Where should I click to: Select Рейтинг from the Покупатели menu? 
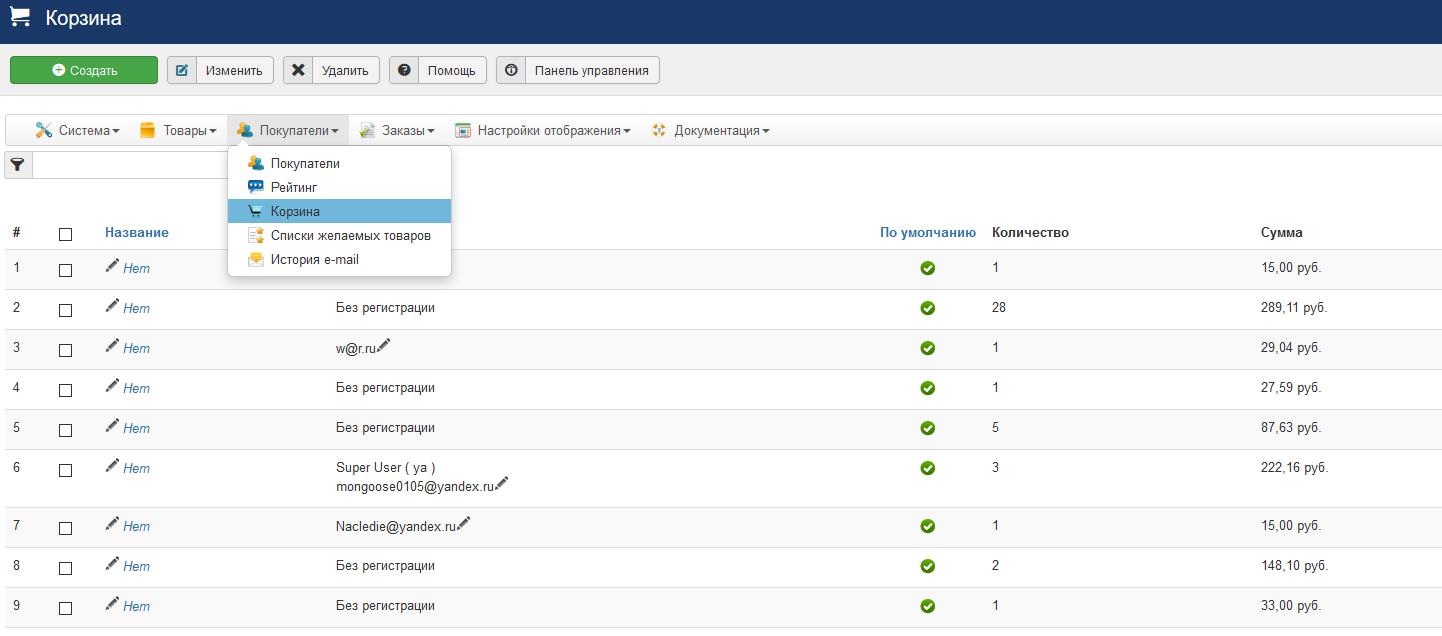pyautogui.click(x=293, y=187)
